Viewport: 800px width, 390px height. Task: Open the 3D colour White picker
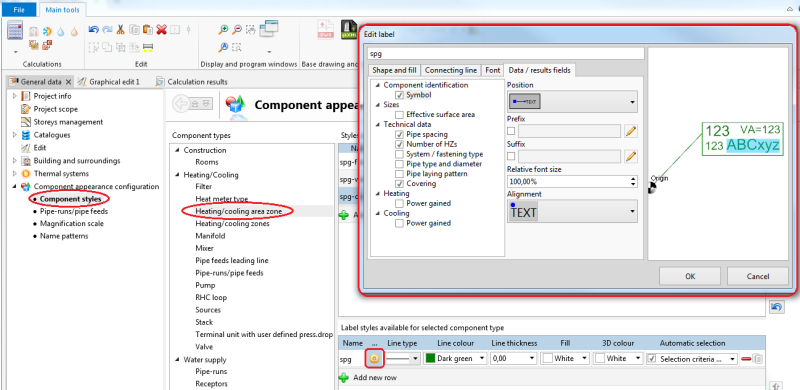click(618, 359)
